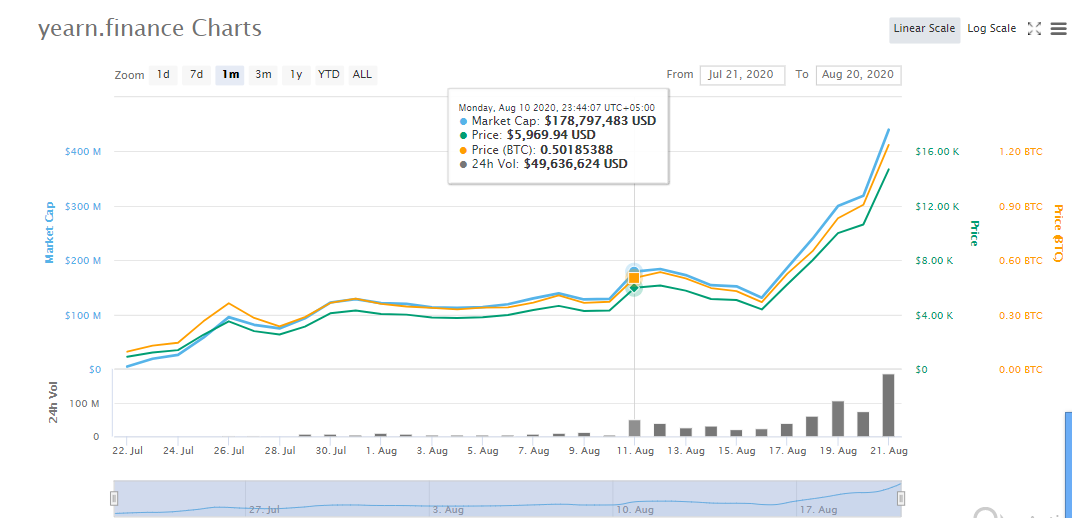1072x518 pixels.
Task: Click the 17. Aug x-axis date label
Action: (787, 451)
